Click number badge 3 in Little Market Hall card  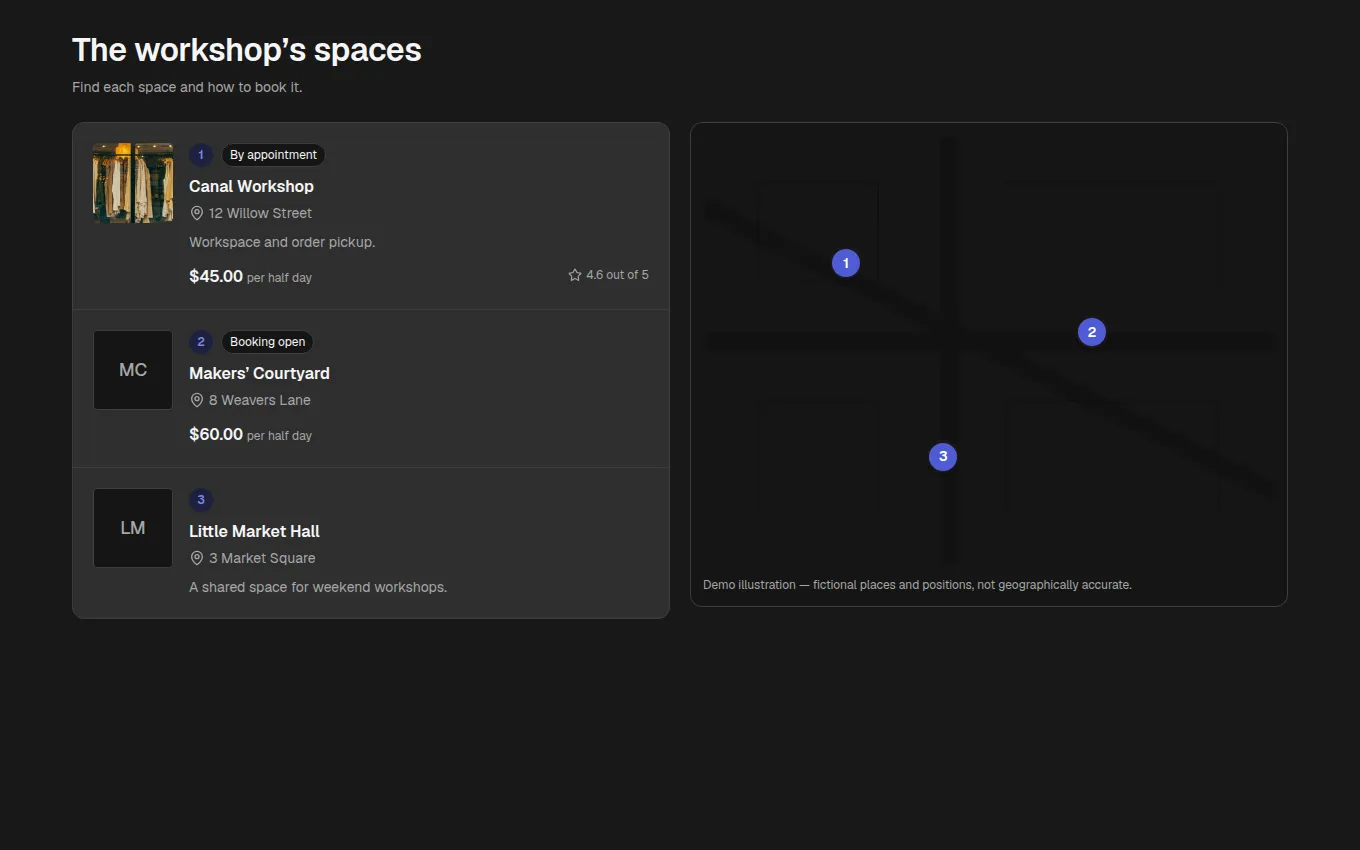(x=201, y=500)
